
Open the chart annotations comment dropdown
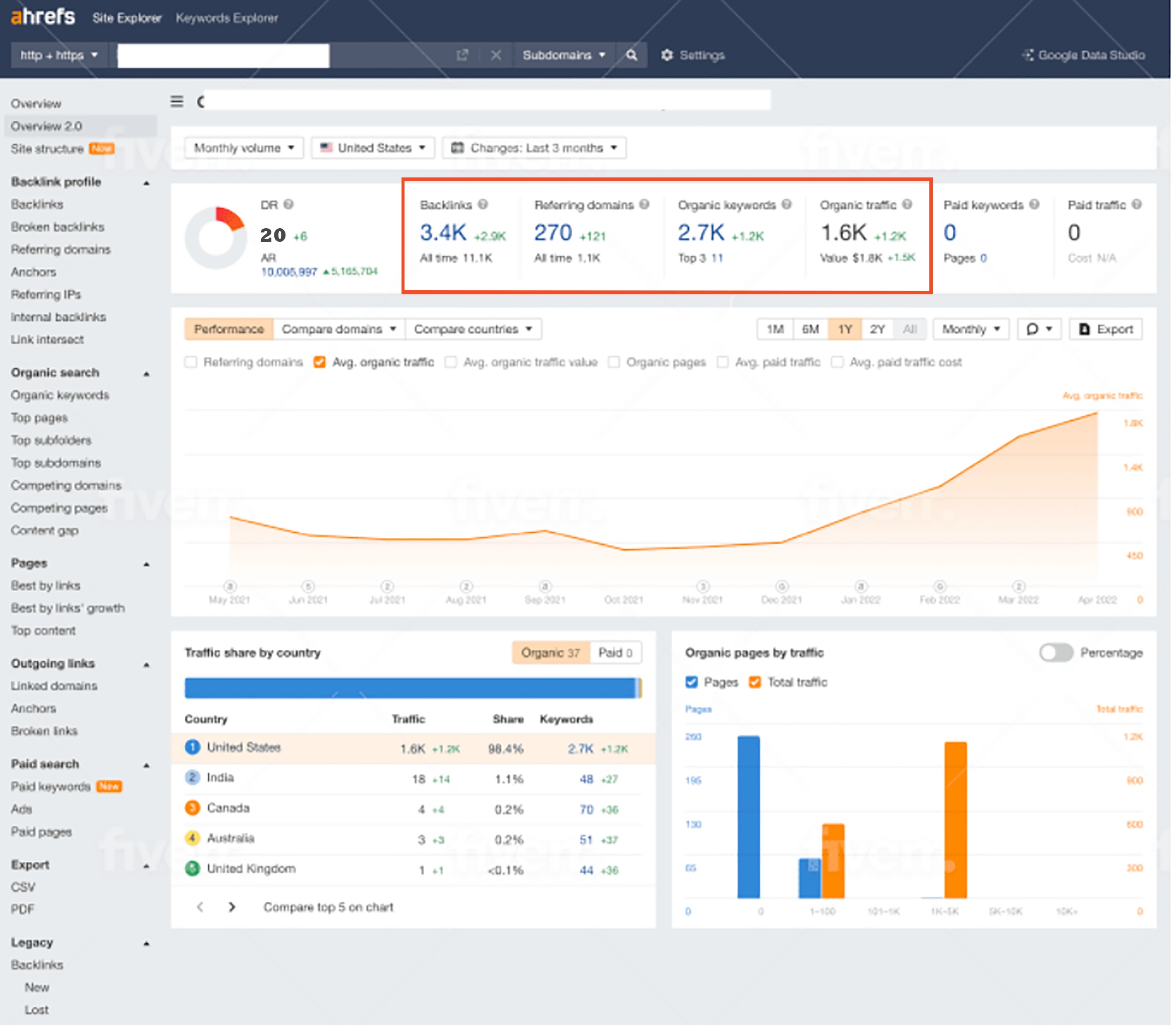click(1040, 329)
